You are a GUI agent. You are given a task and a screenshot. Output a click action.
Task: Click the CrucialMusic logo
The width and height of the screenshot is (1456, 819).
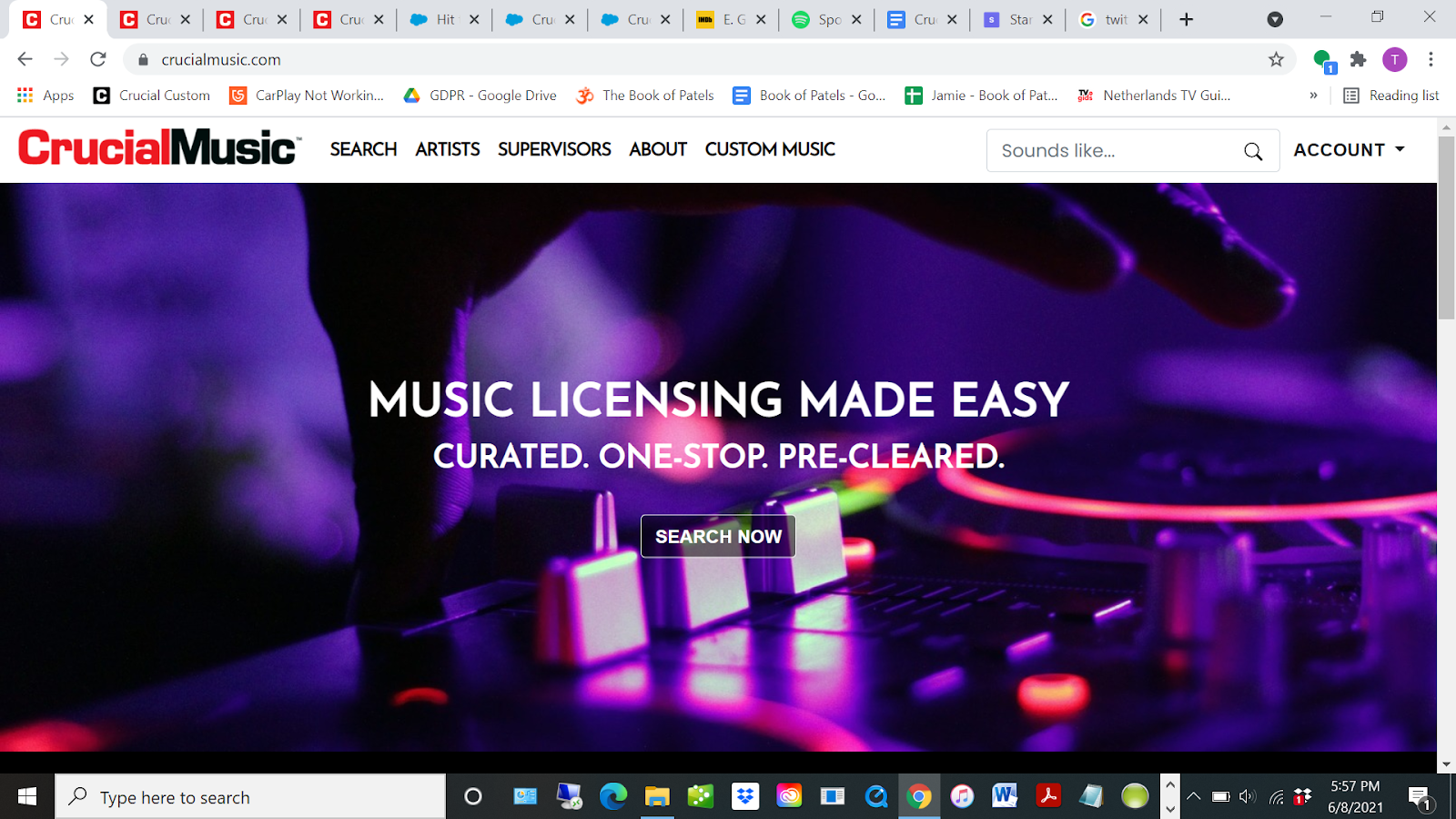159,147
